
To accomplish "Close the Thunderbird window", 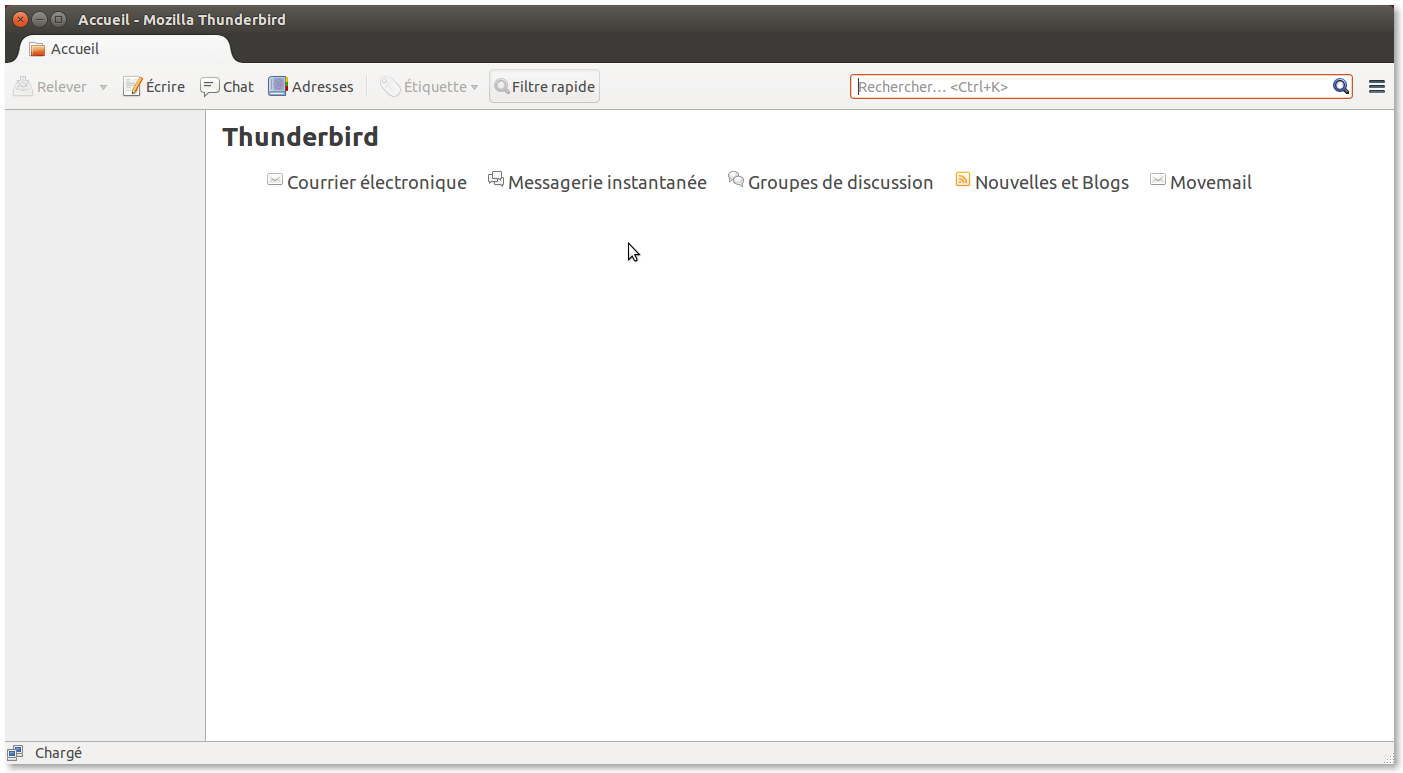I will point(20,19).
